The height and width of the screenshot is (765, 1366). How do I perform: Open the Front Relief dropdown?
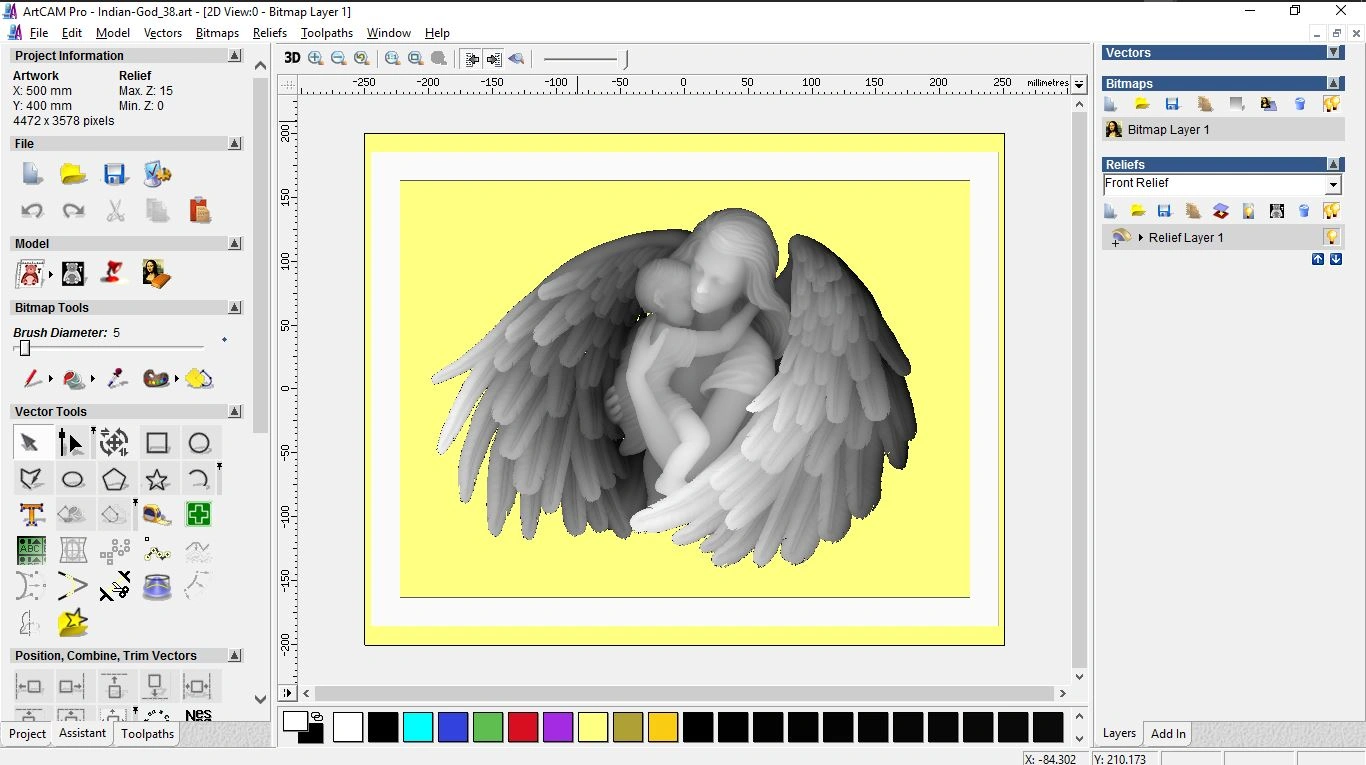coord(1332,185)
